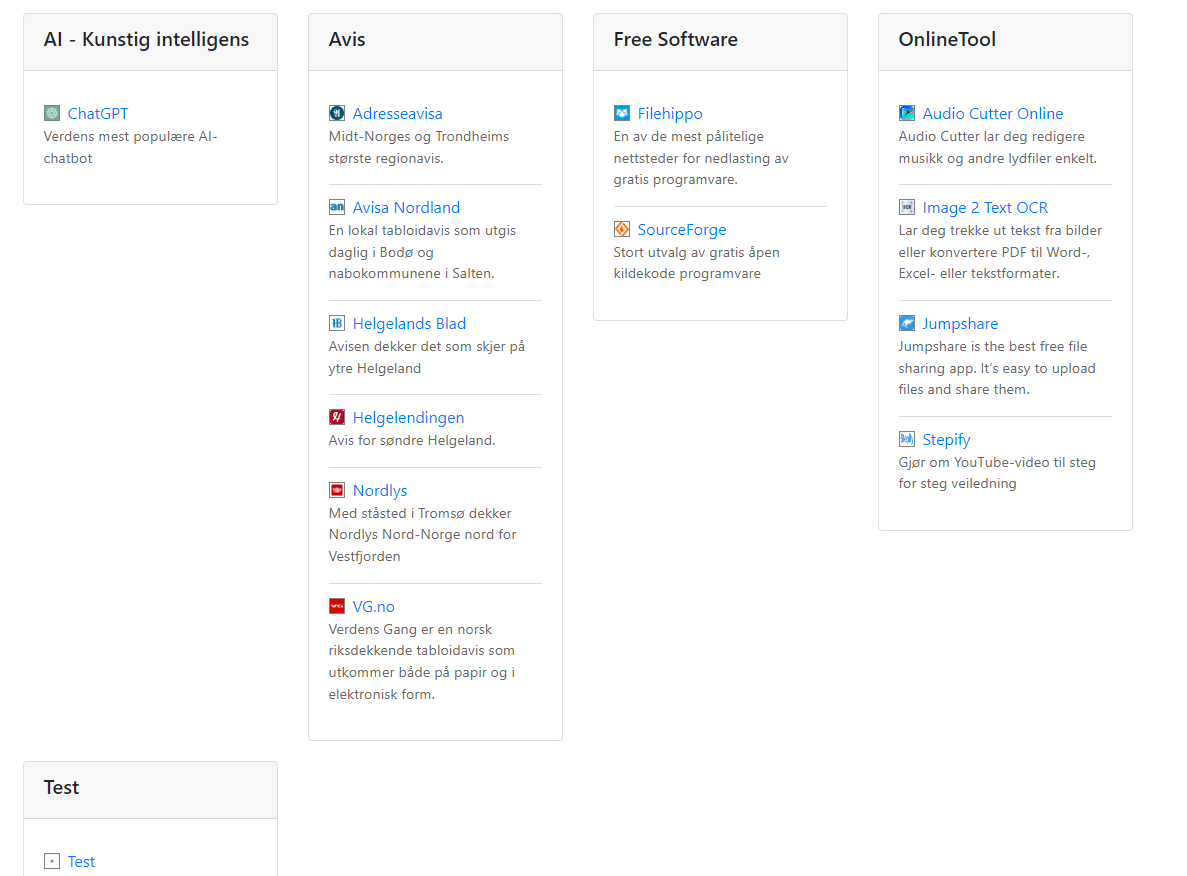
Task: Click the Filehippo favicon icon
Action: 622,114
